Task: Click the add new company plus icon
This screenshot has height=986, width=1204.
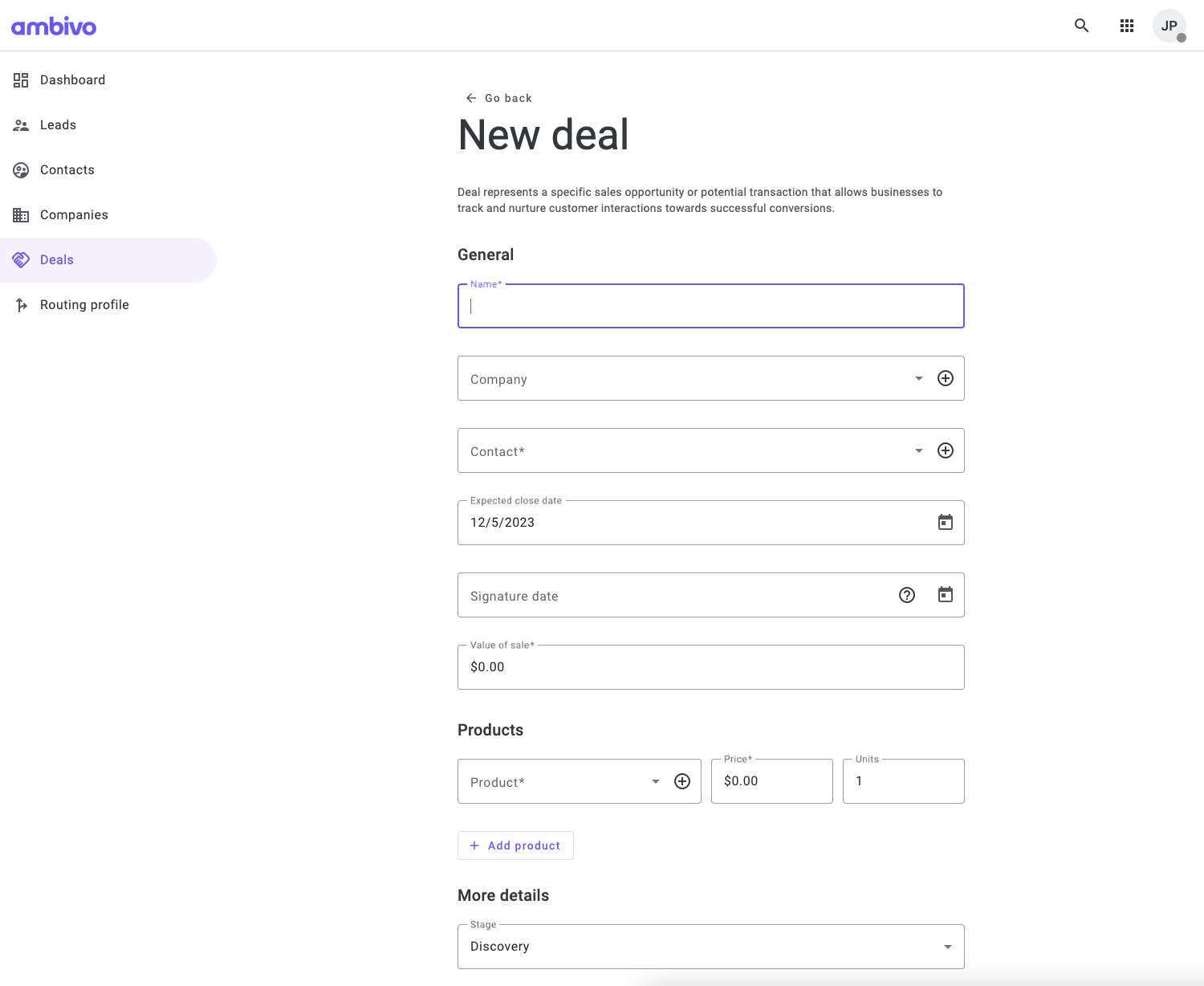Action: click(x=946, y=378)
